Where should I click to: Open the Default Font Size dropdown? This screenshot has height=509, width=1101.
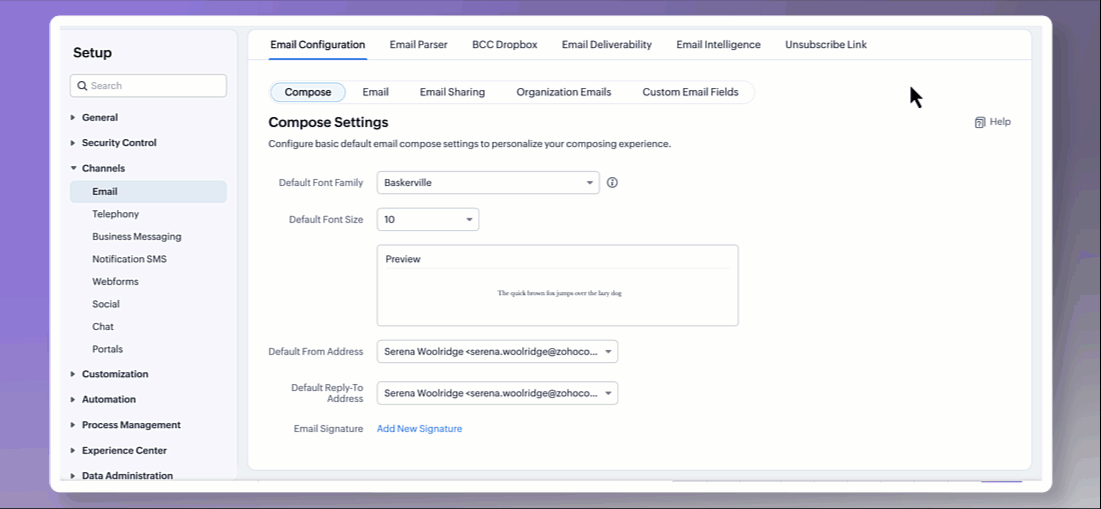(428, 219)
